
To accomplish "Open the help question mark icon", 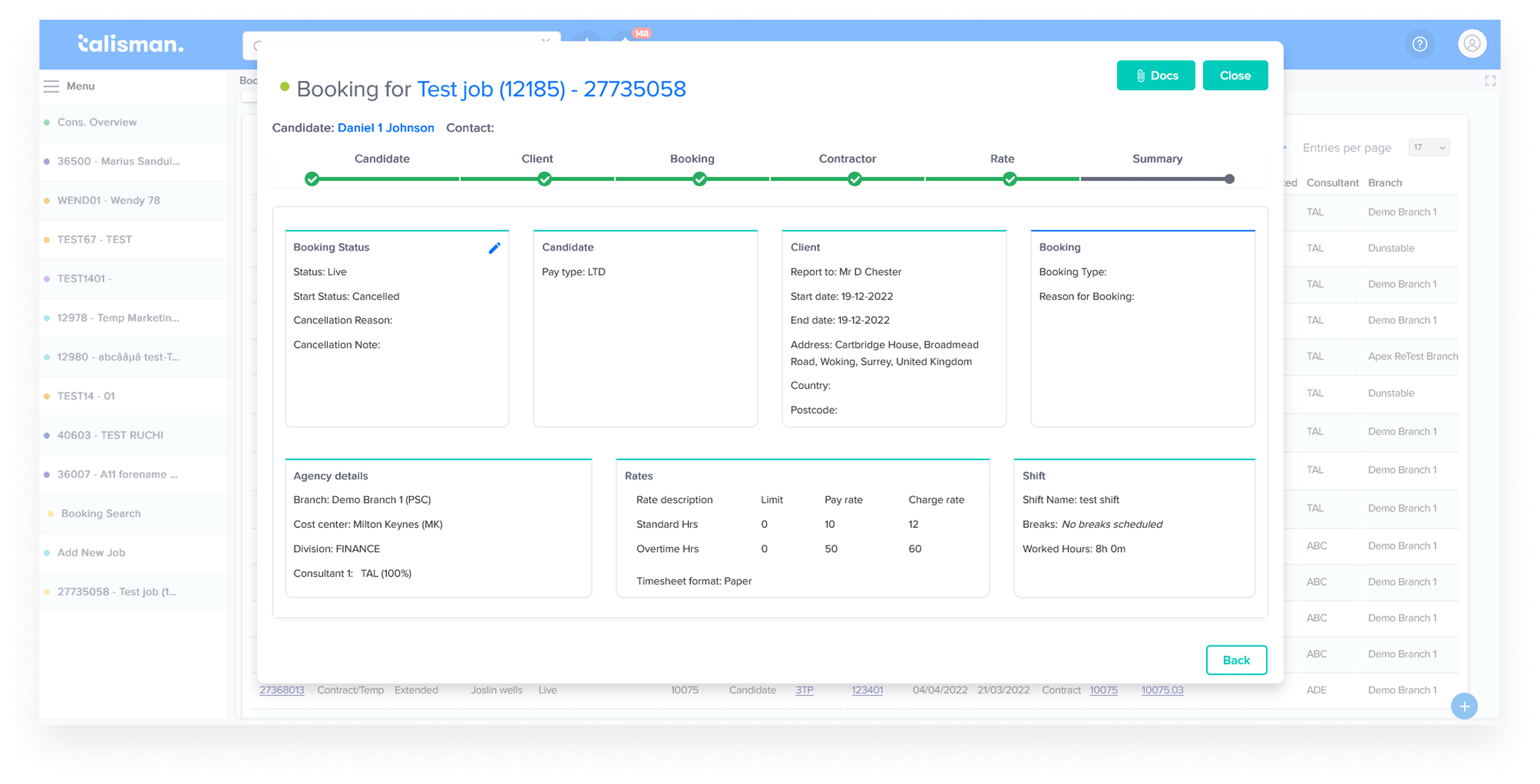I will pos(1420,44).
